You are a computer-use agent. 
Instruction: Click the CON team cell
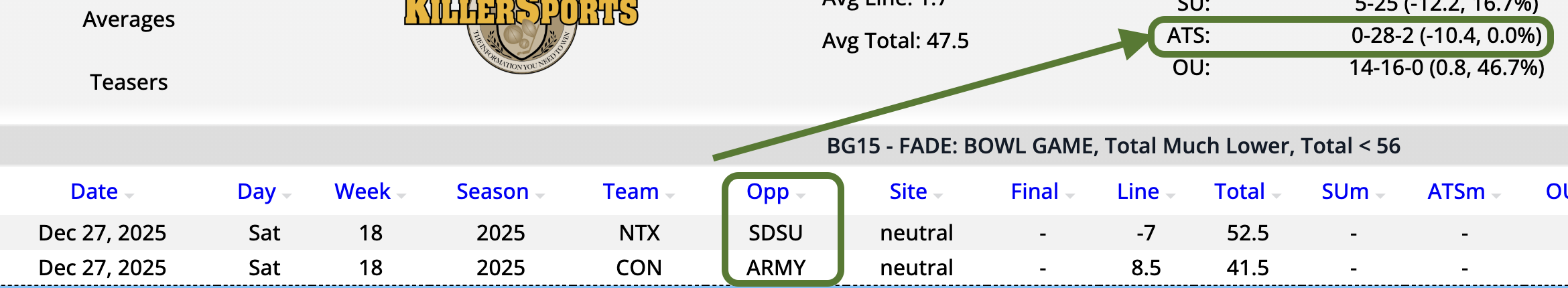639,267
